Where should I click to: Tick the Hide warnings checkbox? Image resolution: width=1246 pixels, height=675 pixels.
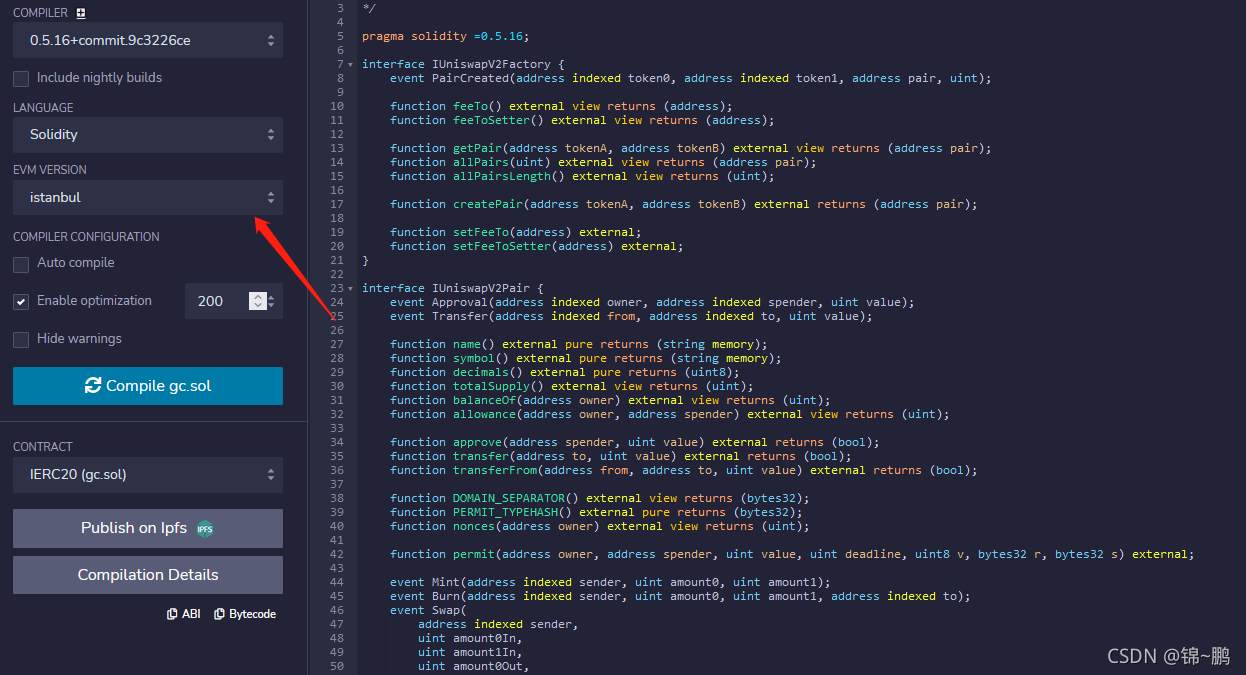pyautogui.click(x=21, y=340)
